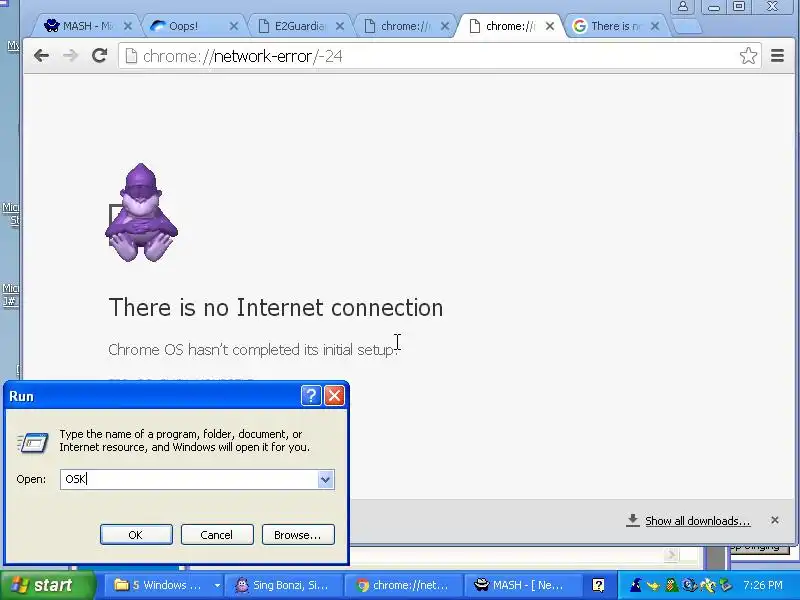Click Show all downloads link
Screen dimensions: 800x600
[697, 521]
